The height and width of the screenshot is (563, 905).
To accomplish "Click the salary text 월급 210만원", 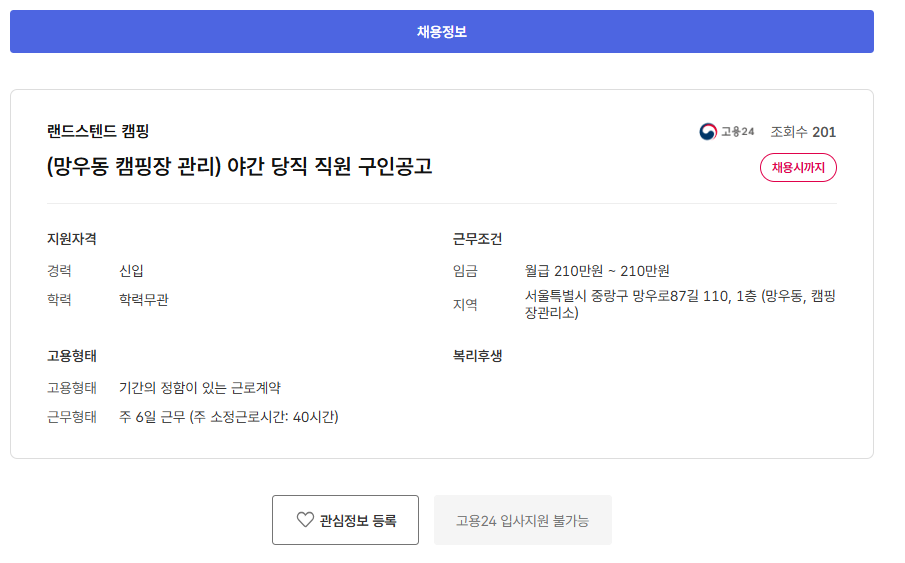I will tap(597, 270).
